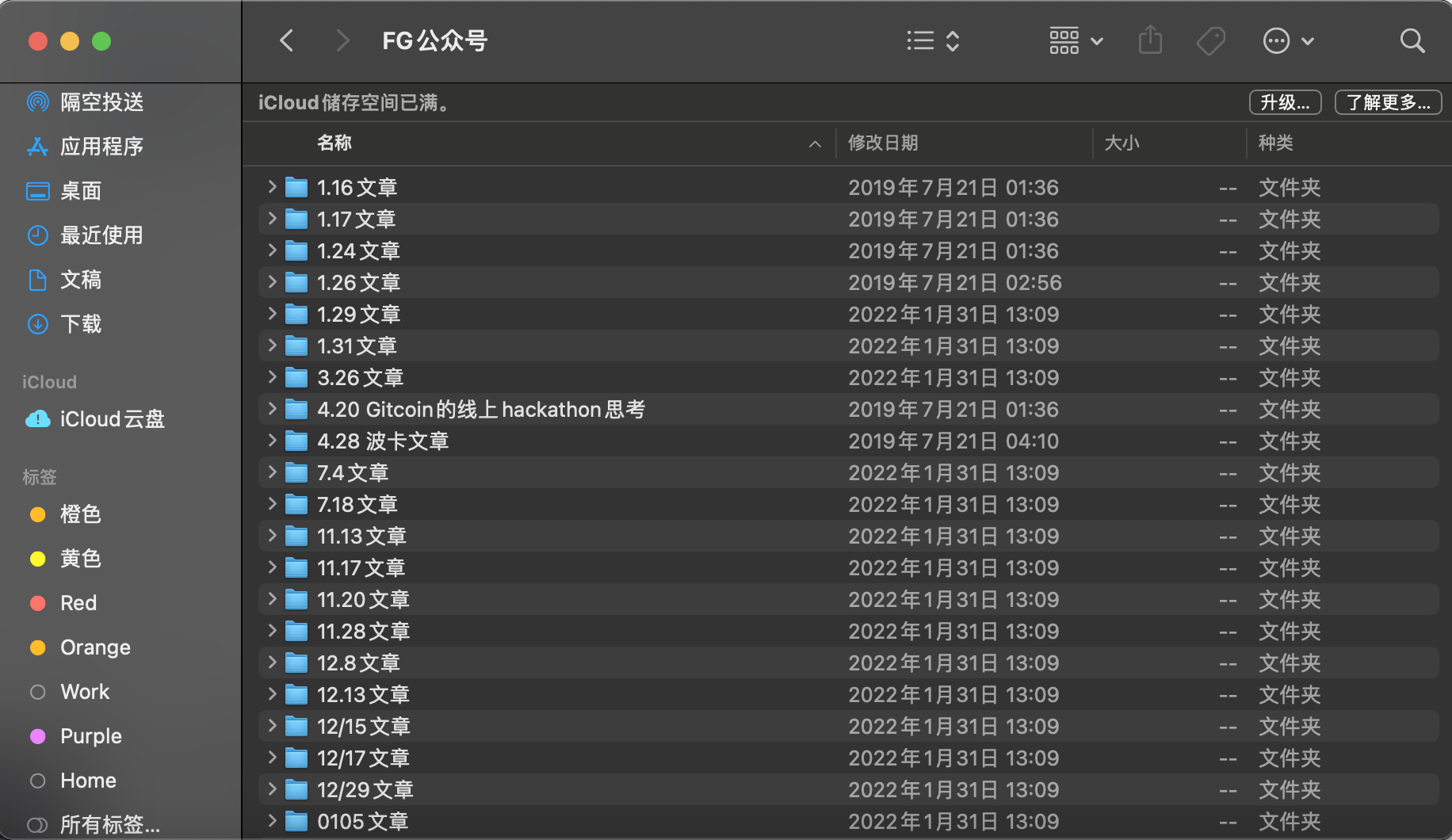Screen dimensions: 1452x840
Task: Go back with the left chevron
Action: [287, 40]
